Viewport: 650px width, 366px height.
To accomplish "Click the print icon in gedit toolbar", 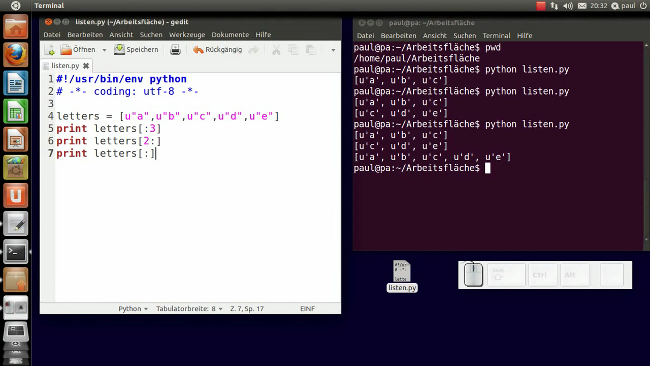I will (175, 50).
